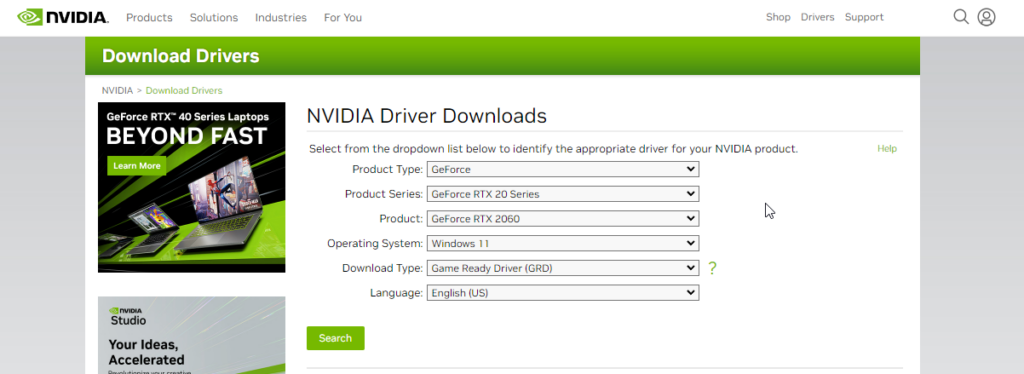Expand the Product Type dropdown
The height and width of the screenshot is (374, 1024).
pyautogui.click(x=563, y=170)
